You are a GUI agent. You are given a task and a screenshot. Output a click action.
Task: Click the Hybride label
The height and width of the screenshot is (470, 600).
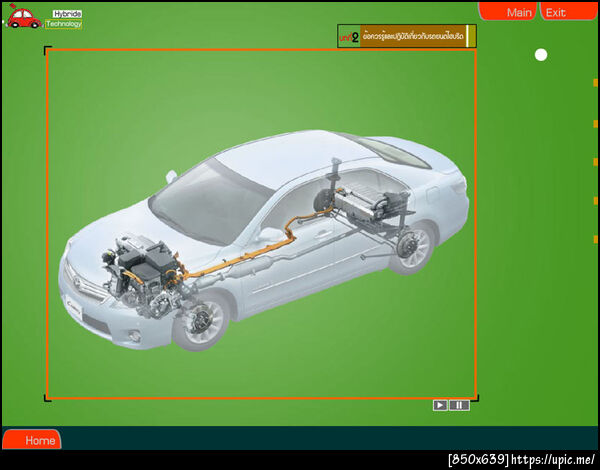(x=67, y=14)
